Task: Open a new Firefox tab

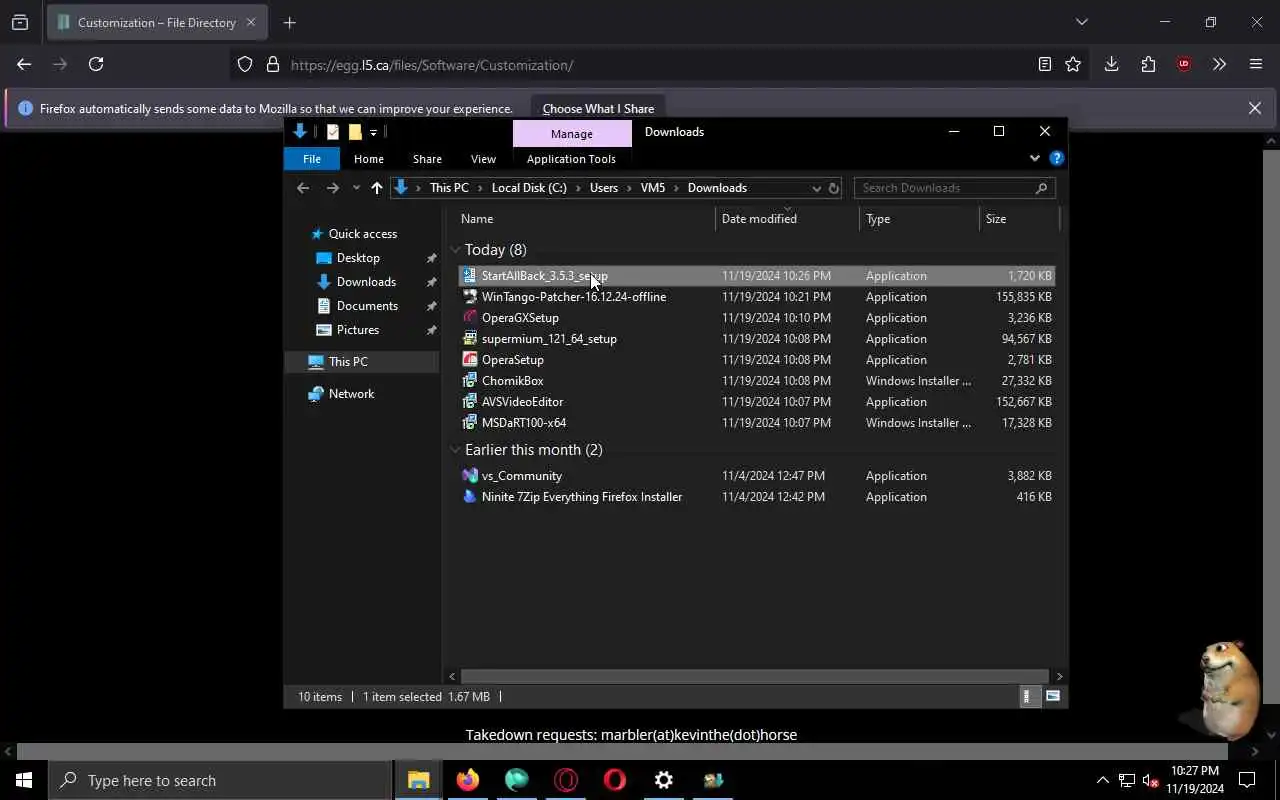Action: (x=289, y=22)
